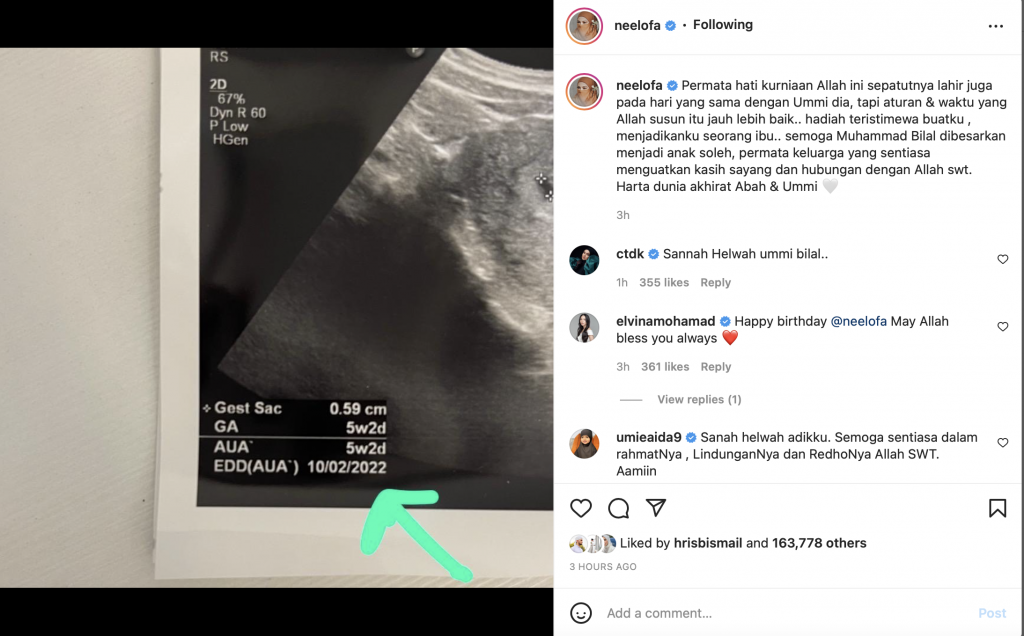
Task: Like the post with heart icon
Action: [581, 508]
